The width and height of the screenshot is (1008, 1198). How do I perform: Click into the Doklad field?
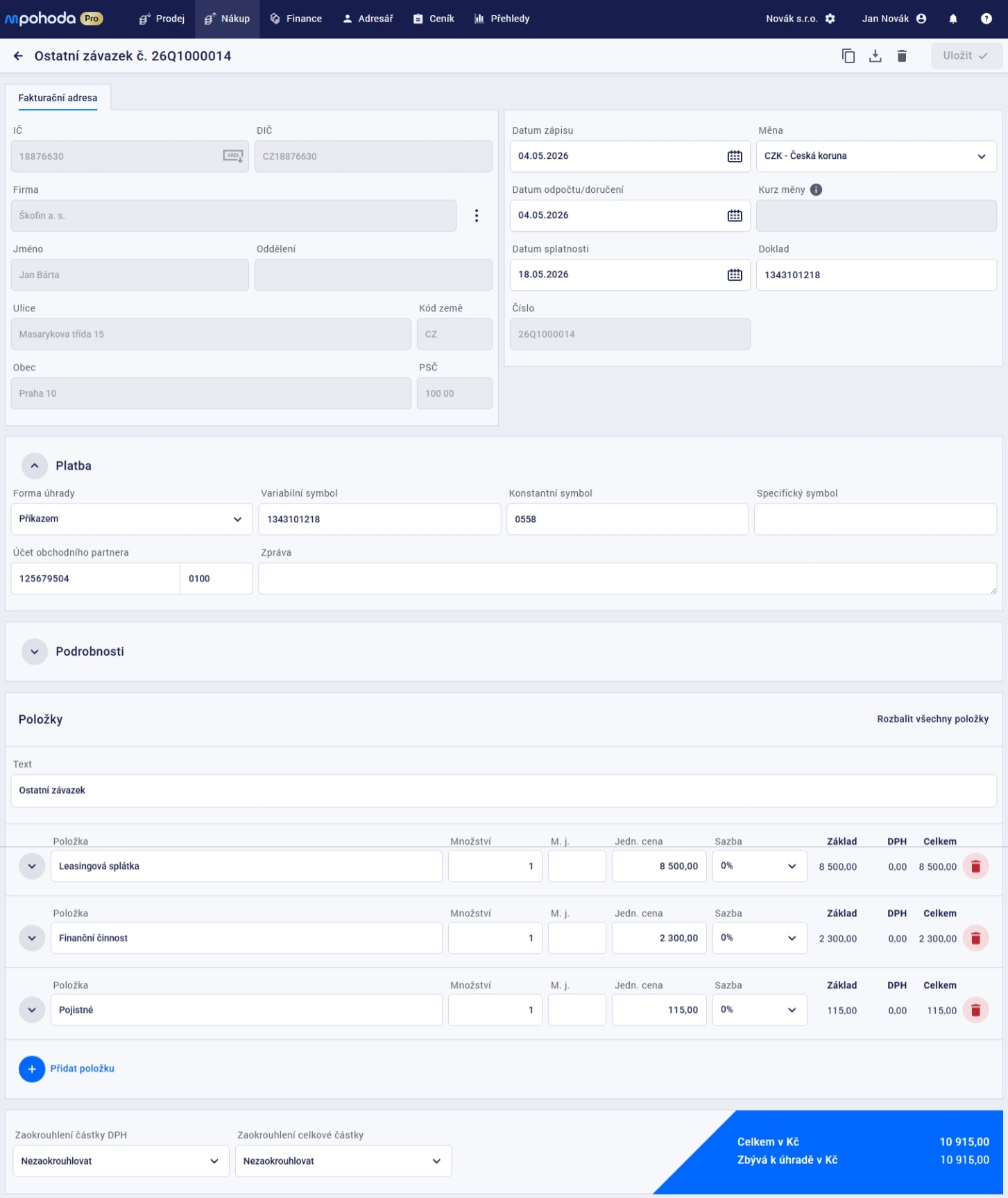click(x=876, y=275)
